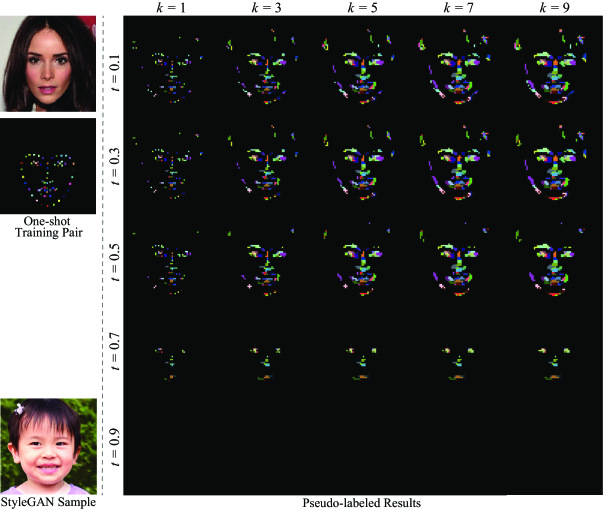
Task: Open pseudo-label result for k=1, t=0.1
Action: [171, 64]
